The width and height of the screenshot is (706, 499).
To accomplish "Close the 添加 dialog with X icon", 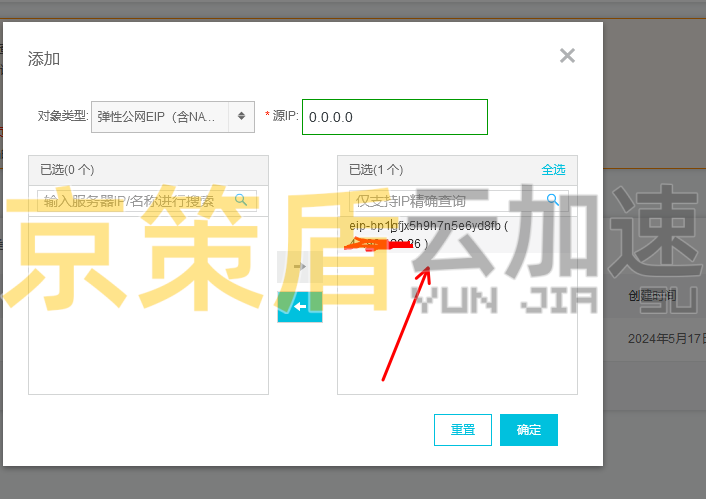I will pos(567,56).
